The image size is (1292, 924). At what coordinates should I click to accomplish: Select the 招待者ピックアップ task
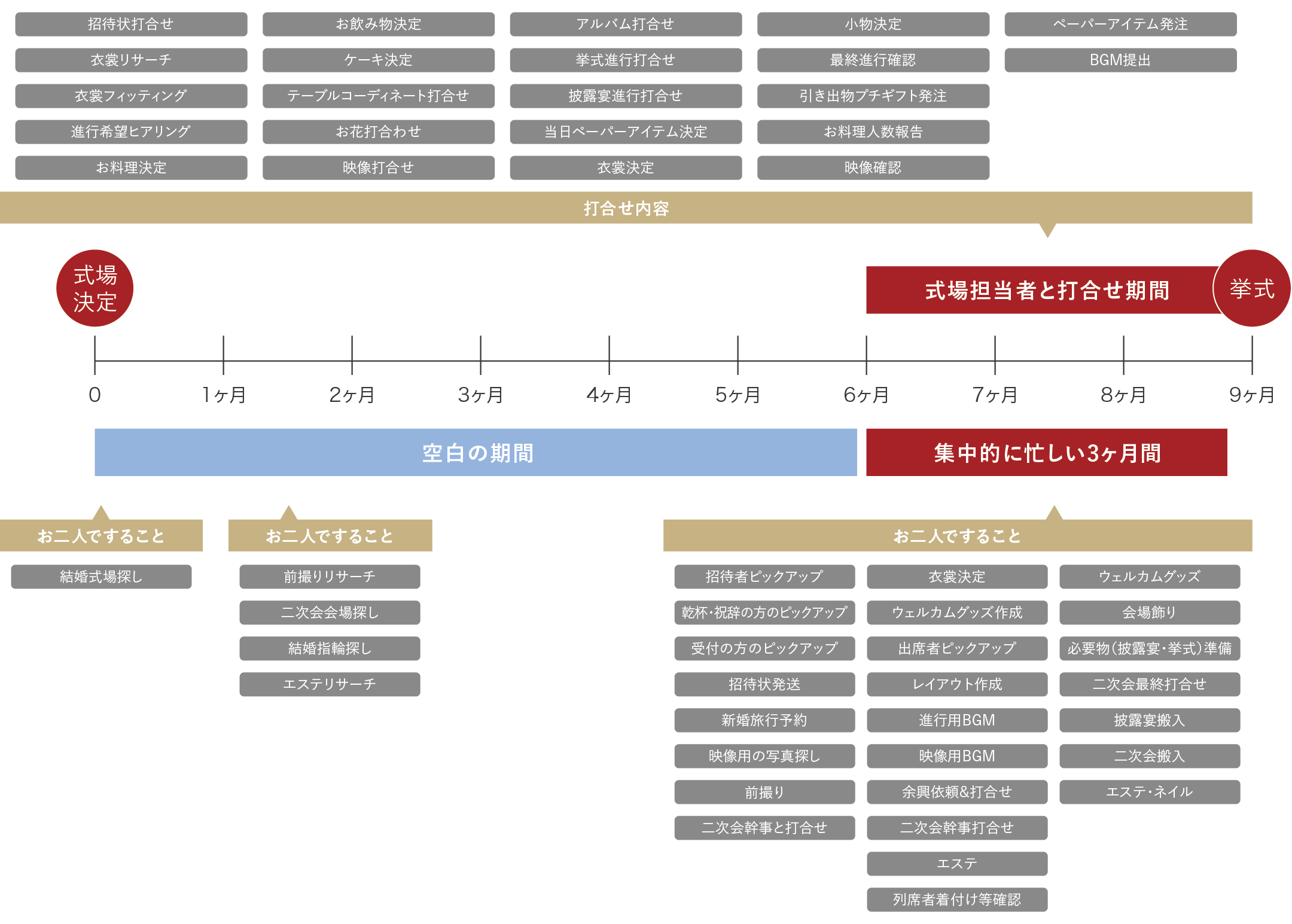coord(764,577)
